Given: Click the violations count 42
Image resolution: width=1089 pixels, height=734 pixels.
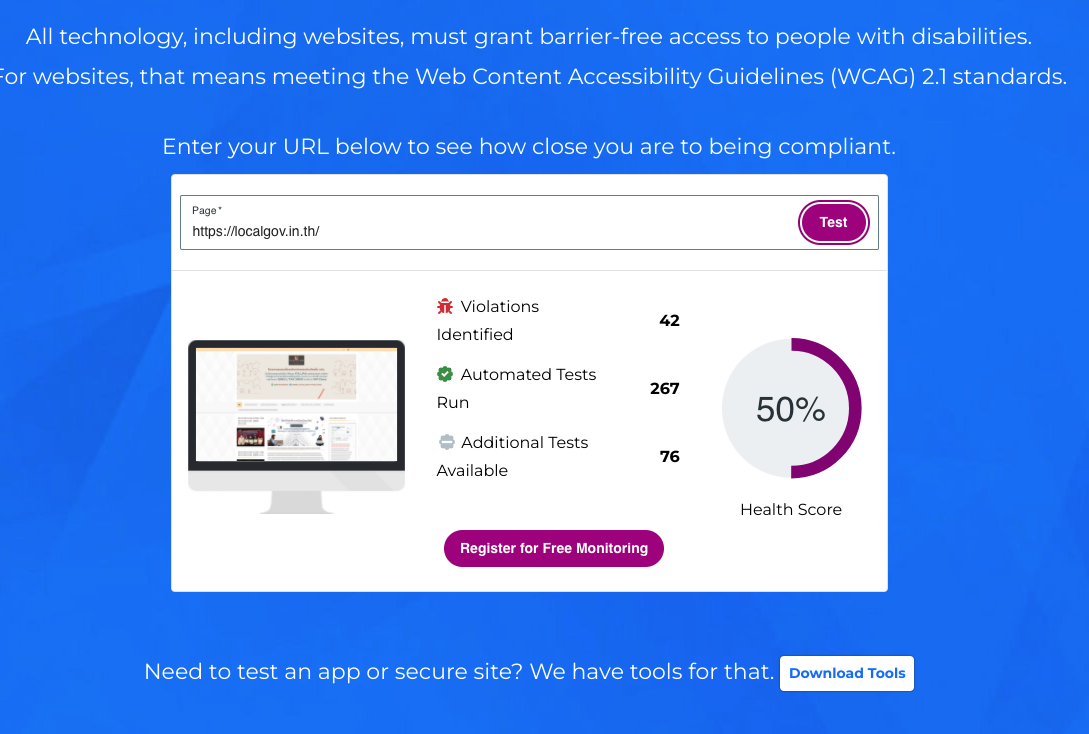Looking at the screenshot, I should point(670,321).
